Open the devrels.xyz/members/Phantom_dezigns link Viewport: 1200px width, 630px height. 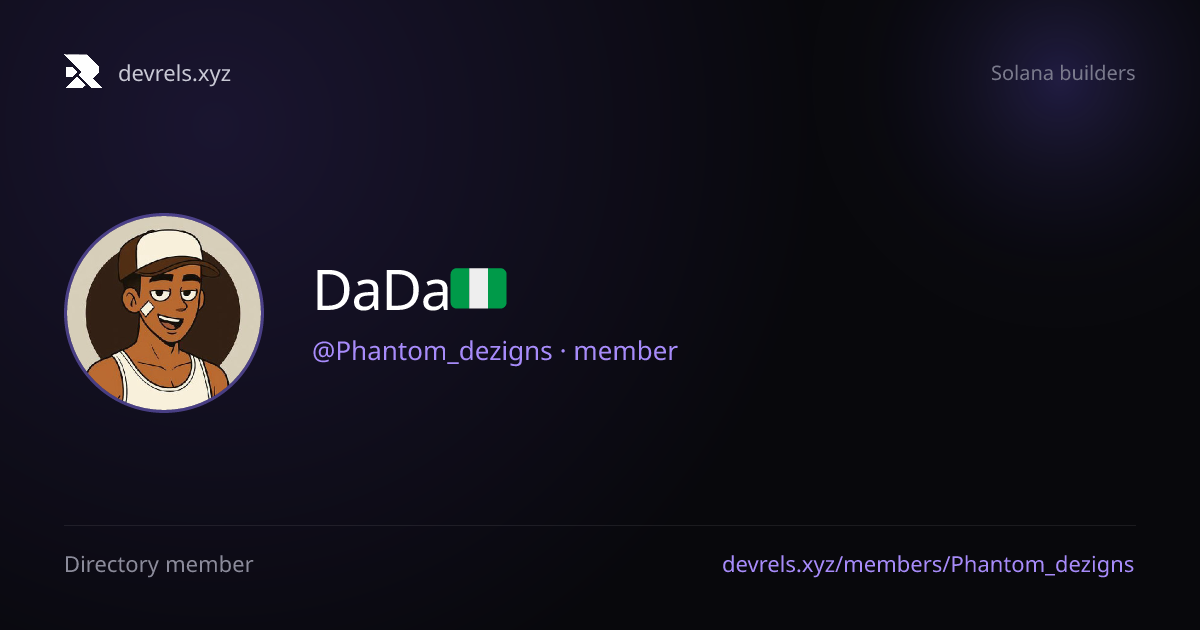tap(928, 565)
